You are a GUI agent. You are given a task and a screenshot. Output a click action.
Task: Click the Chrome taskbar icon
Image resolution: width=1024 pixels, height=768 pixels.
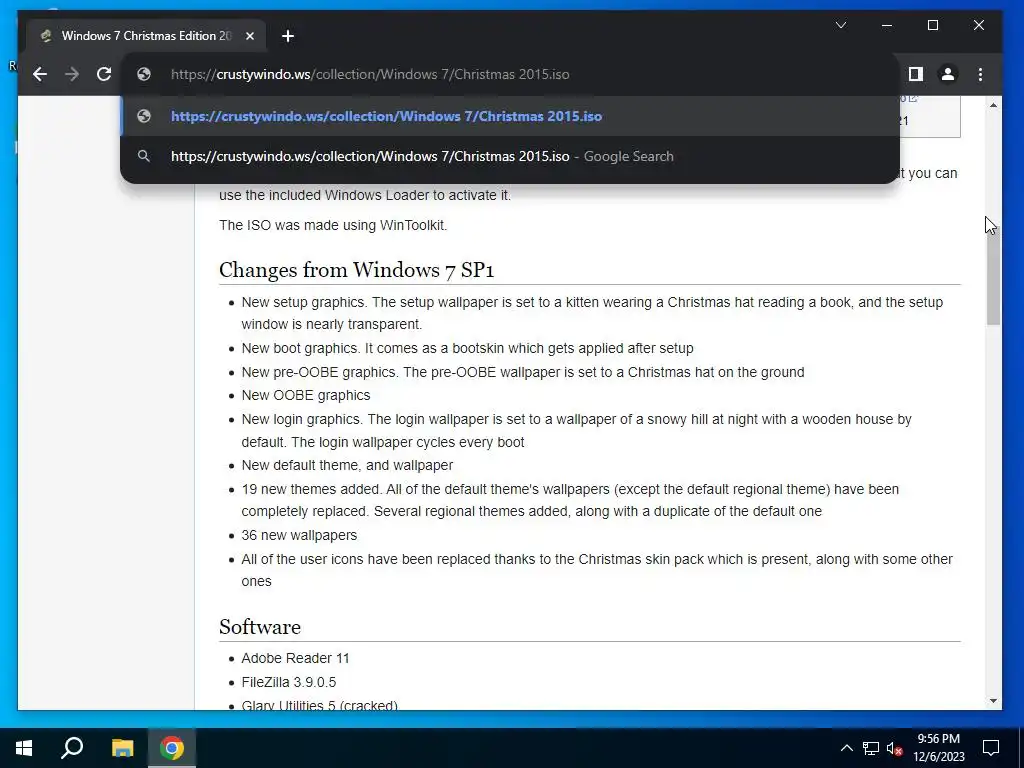(x=172, y=748)
